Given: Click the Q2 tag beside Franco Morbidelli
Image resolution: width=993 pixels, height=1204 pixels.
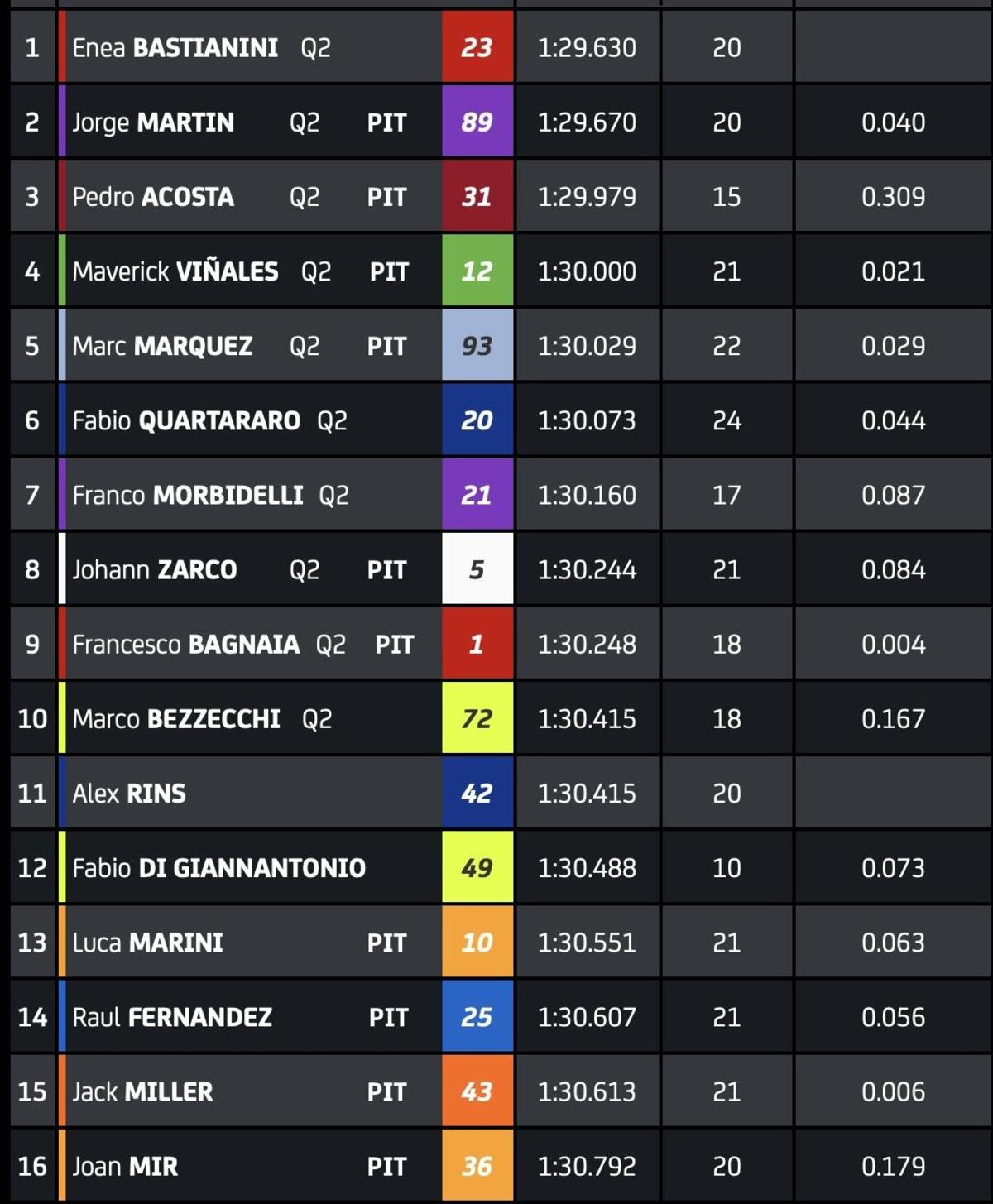Looking at the screenshot, I should (333, 495).
